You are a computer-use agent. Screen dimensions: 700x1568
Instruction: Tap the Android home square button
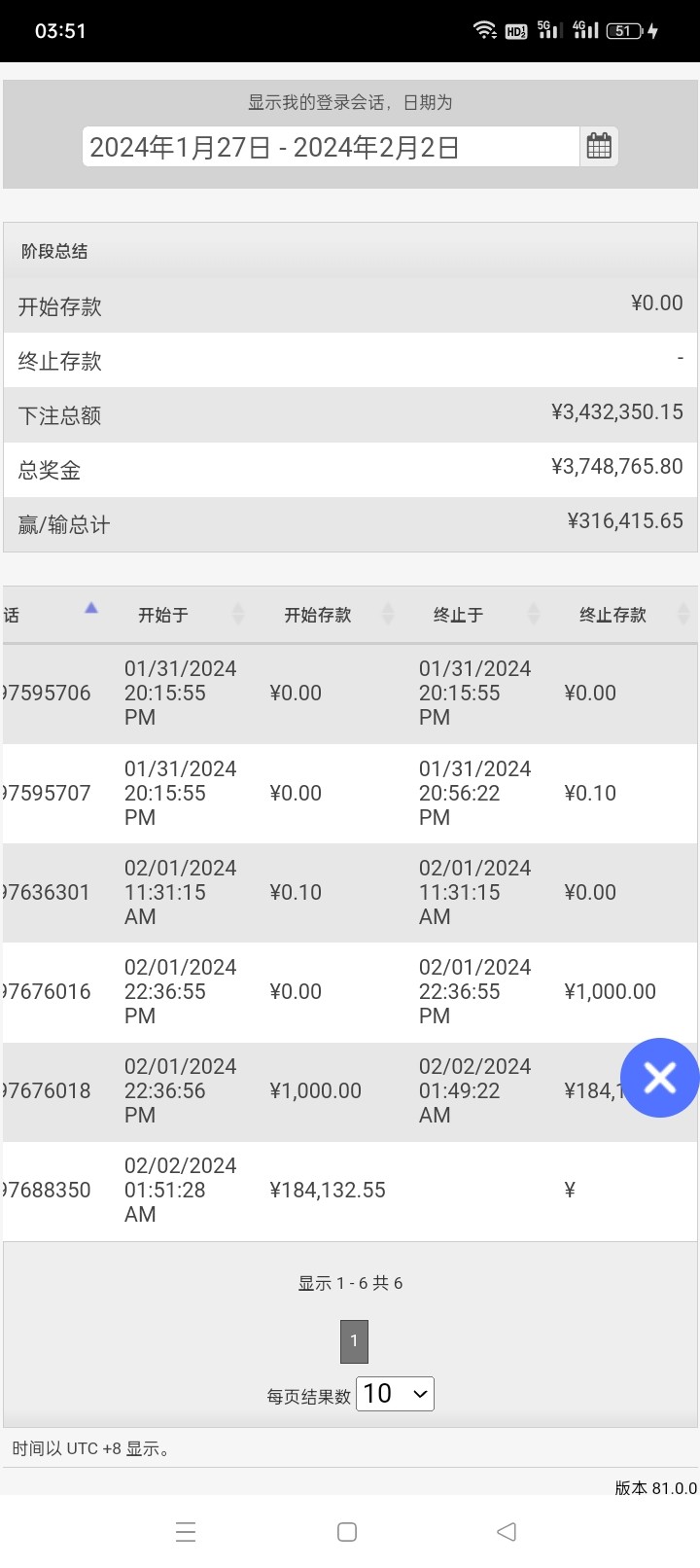347,1532
